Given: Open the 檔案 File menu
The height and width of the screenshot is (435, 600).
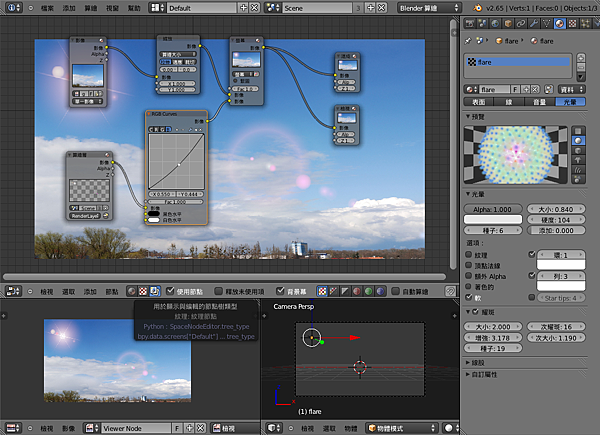Looking at the screenshot, I should (x=47, y=8).
